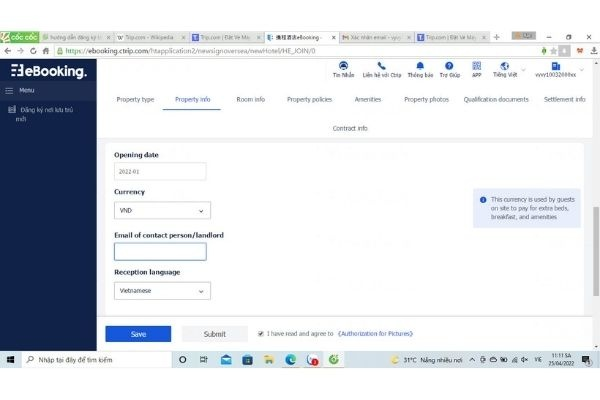600x400 pixels.
Task: Bookmark page with the star icon
Action: 553,51
